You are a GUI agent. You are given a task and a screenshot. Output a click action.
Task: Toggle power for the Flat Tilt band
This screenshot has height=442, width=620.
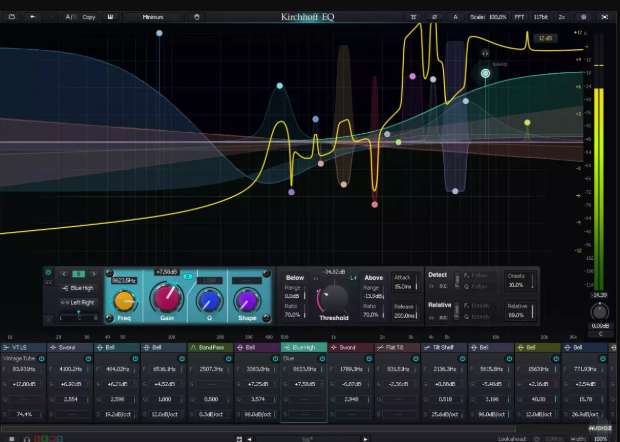[416, 359]
